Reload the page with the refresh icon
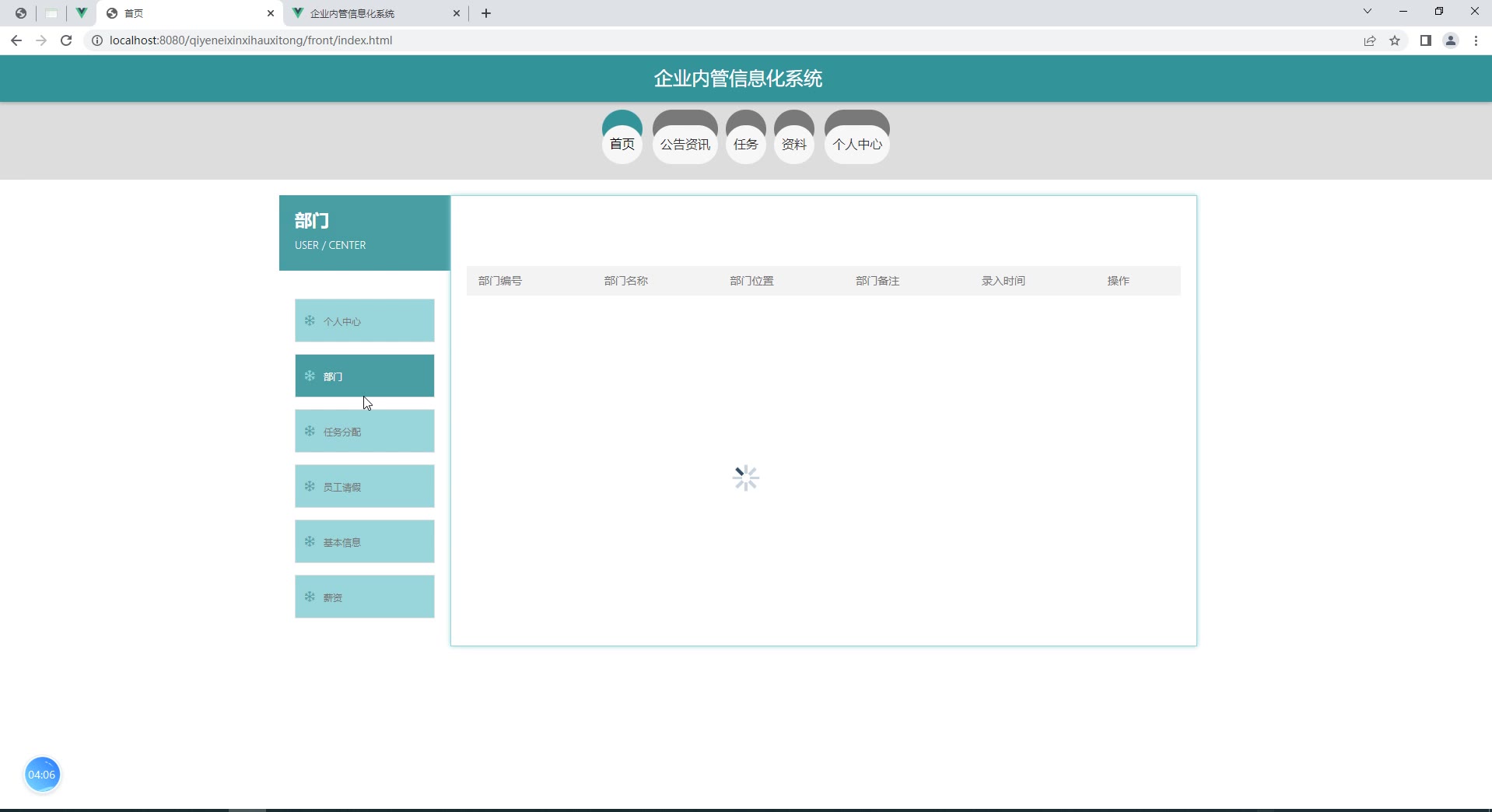The image size is (1492, 812). (x=66, y=40)
